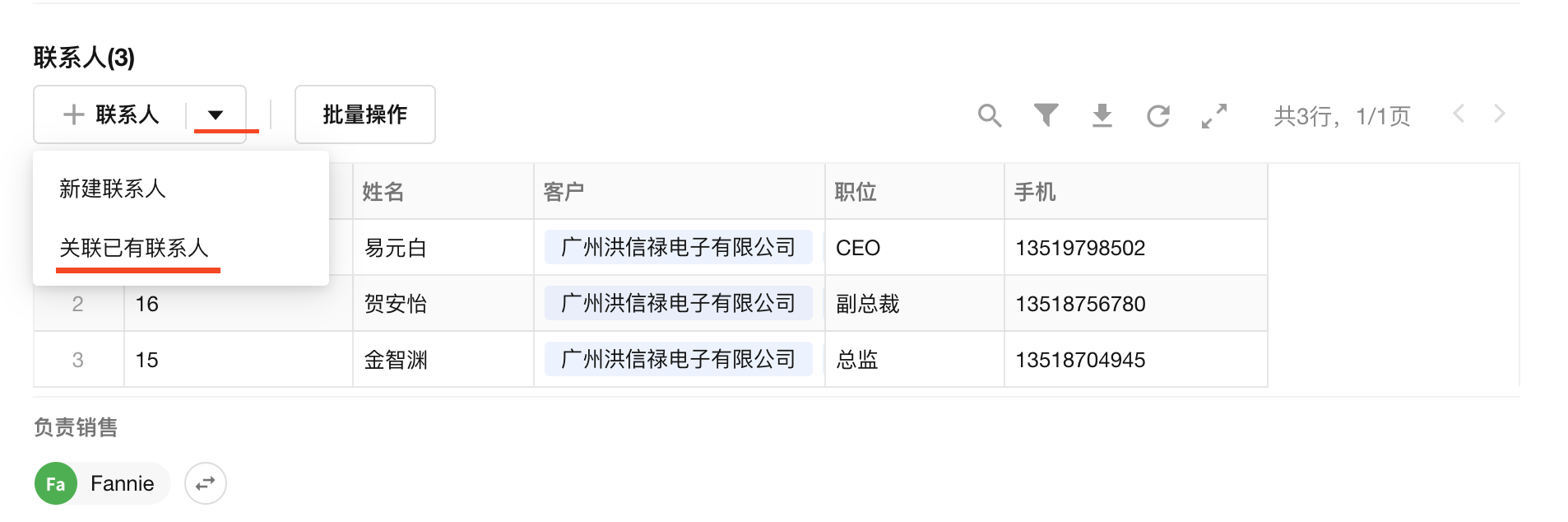Open customer link in 贺安怡 row
Image resolution: width=1568 pixels, height=522 pixels.
[678, 304]
